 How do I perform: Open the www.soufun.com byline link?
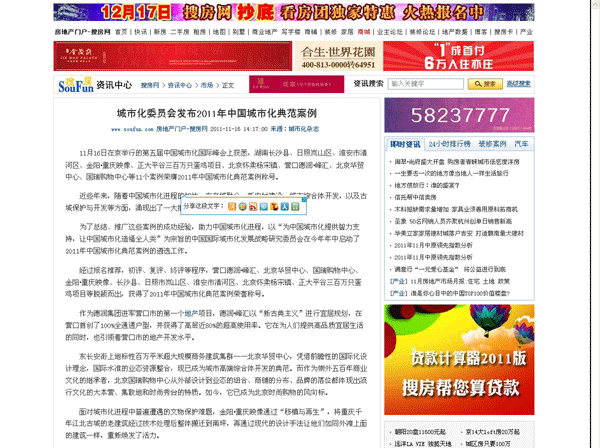click(132, 129)
